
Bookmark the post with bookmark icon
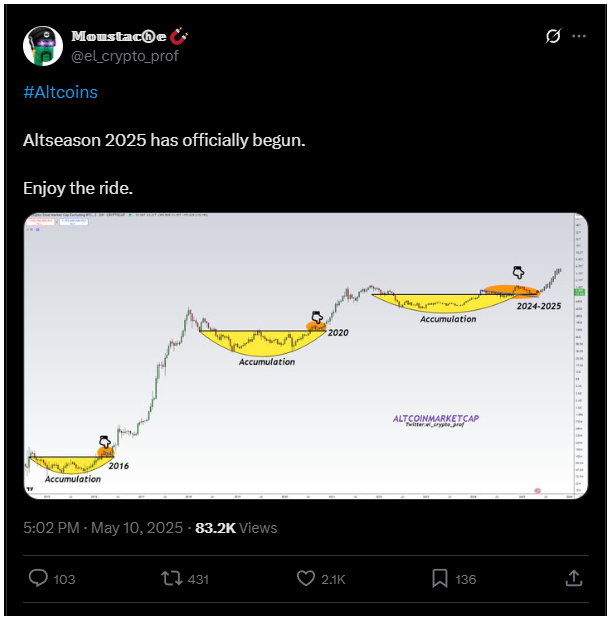click(x=440, y=578)
